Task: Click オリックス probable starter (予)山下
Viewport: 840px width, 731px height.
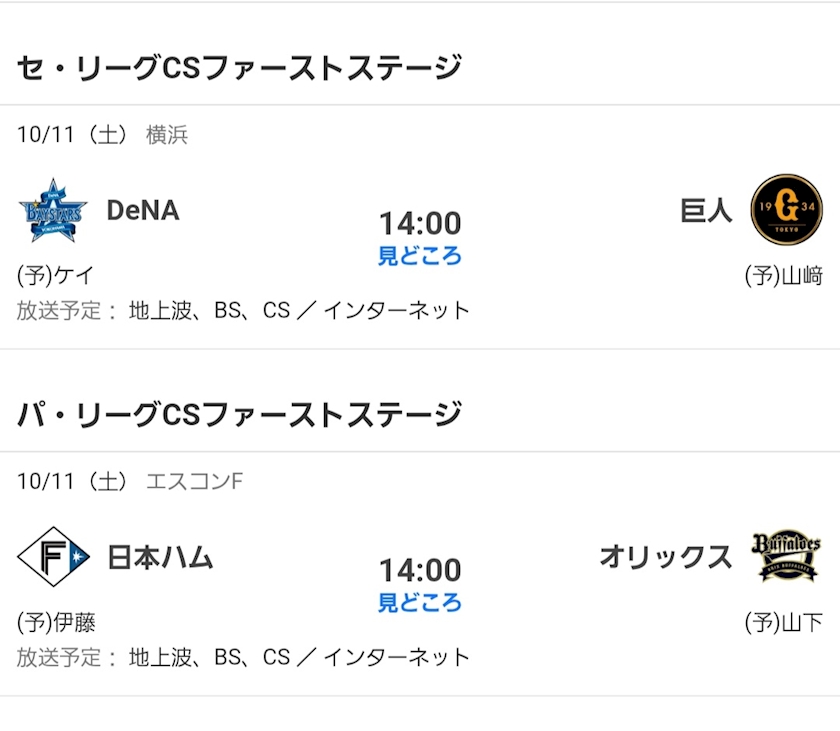Action: (784, 622)
